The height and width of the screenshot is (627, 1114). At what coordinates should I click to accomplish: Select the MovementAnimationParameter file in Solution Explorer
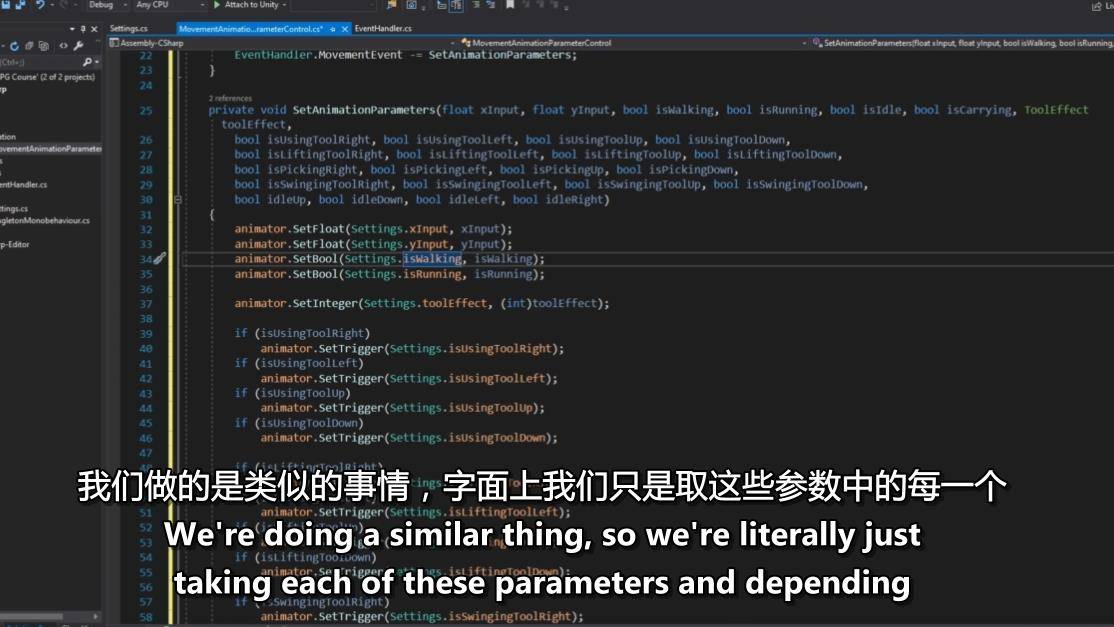50,149
